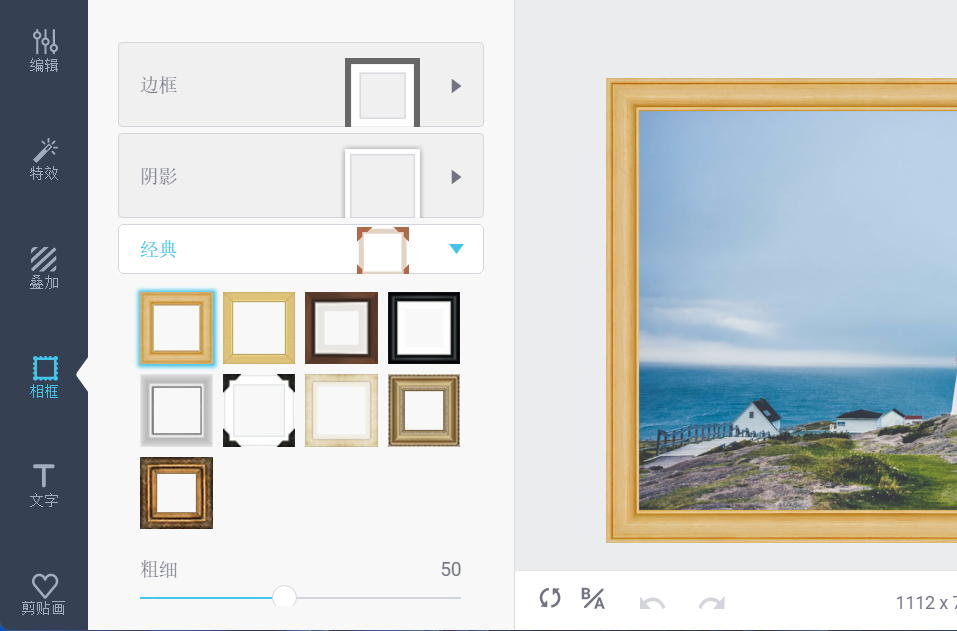
Task: Open the 文字 text tool
Action: point(44,486)
